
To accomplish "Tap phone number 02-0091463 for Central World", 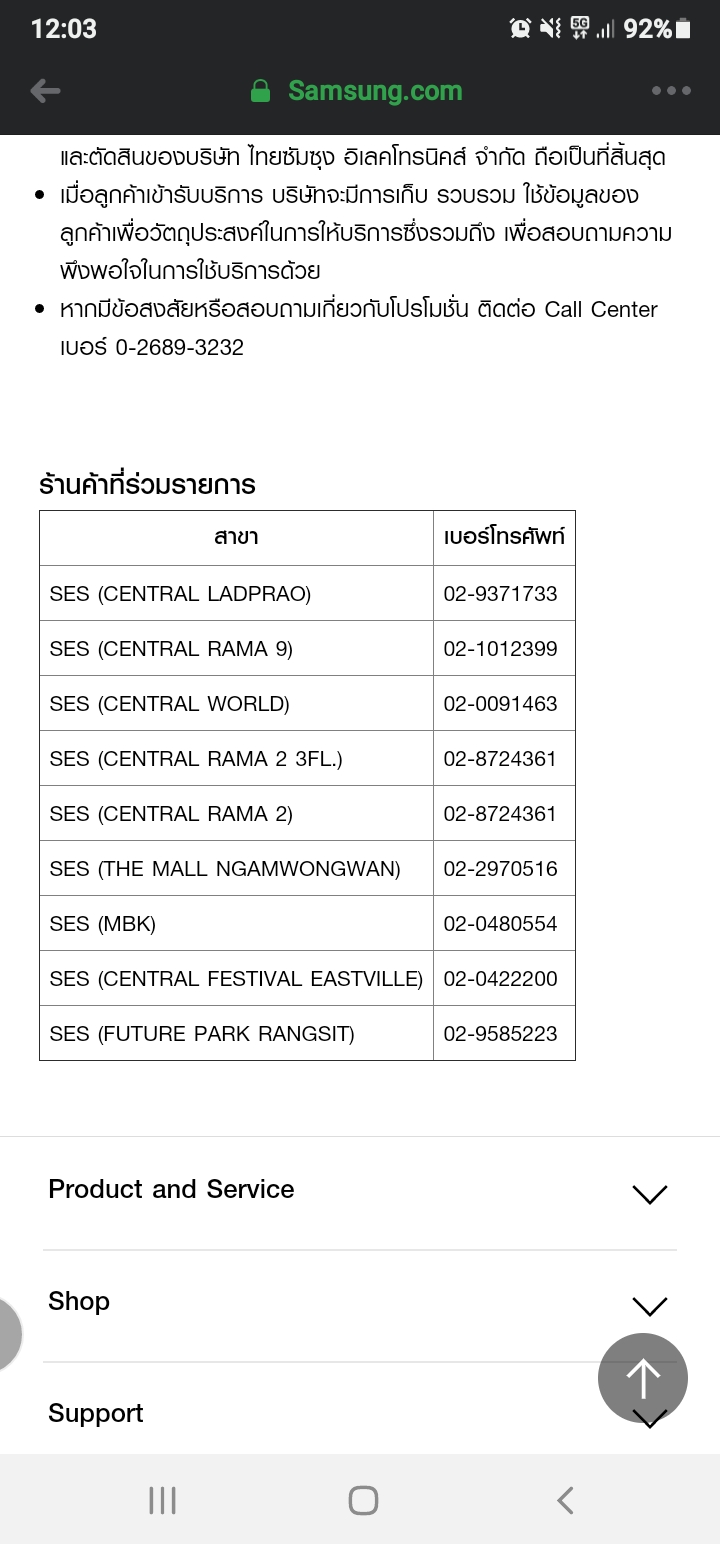I will (x=500, y=704).
